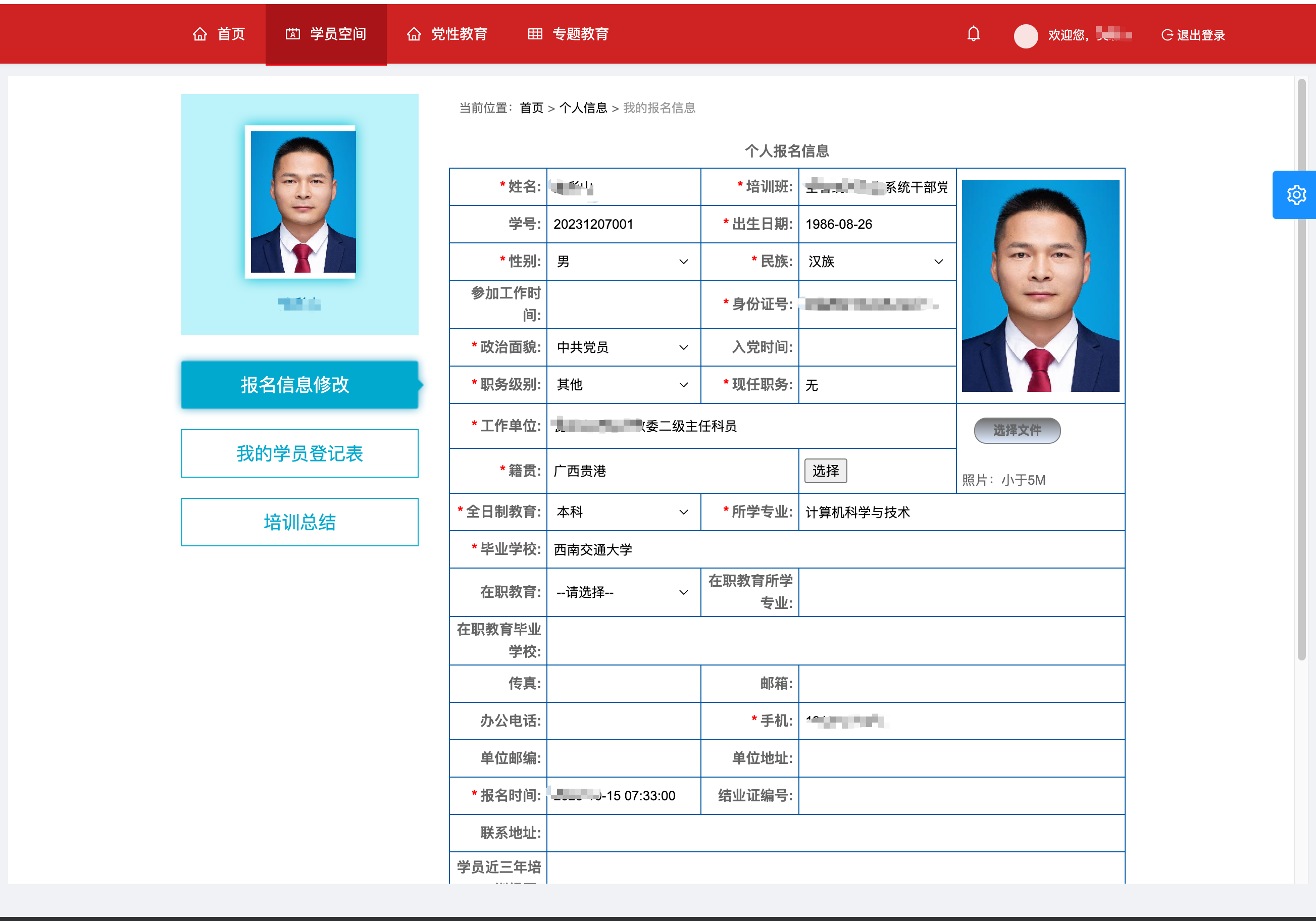Open the blue settings gear panel

(1295, 195)
